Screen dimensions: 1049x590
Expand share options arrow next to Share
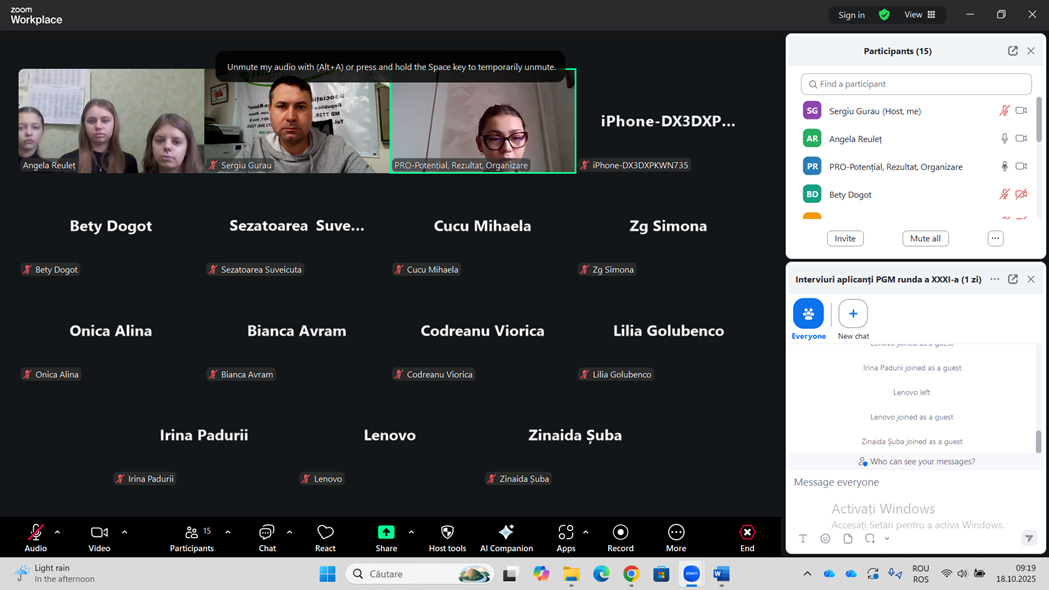pos(411,532)
